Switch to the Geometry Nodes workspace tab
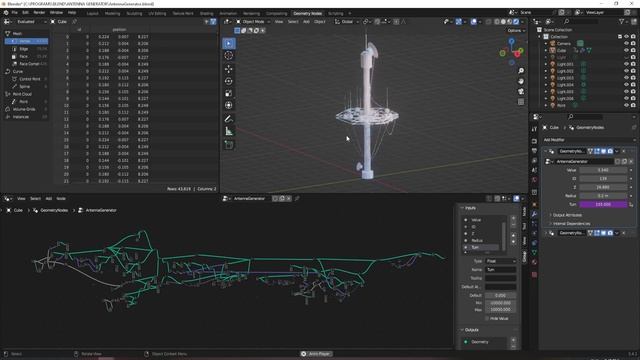This screenshot has height=360, width=640. (x=307, y=13)
